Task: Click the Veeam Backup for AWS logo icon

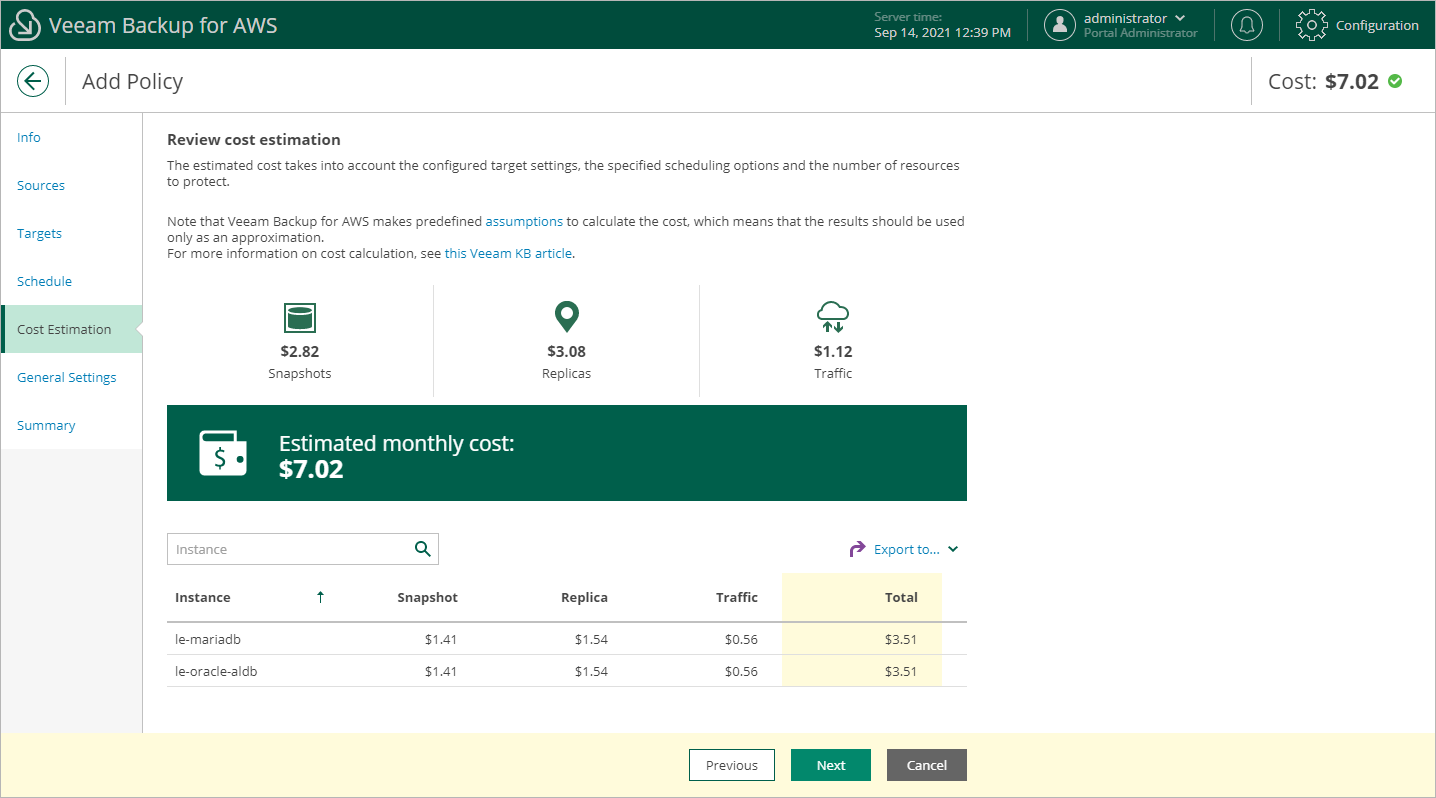Action: tap(24, 26)
